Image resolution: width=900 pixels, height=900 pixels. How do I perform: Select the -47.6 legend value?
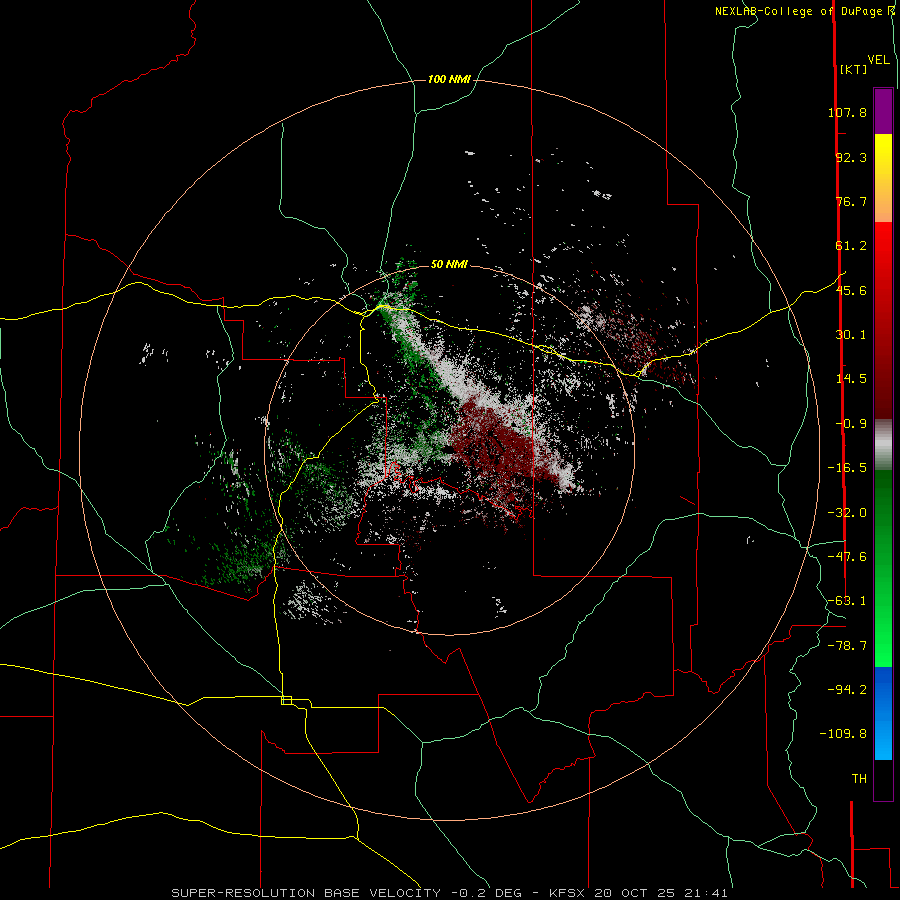click(847, 557)
